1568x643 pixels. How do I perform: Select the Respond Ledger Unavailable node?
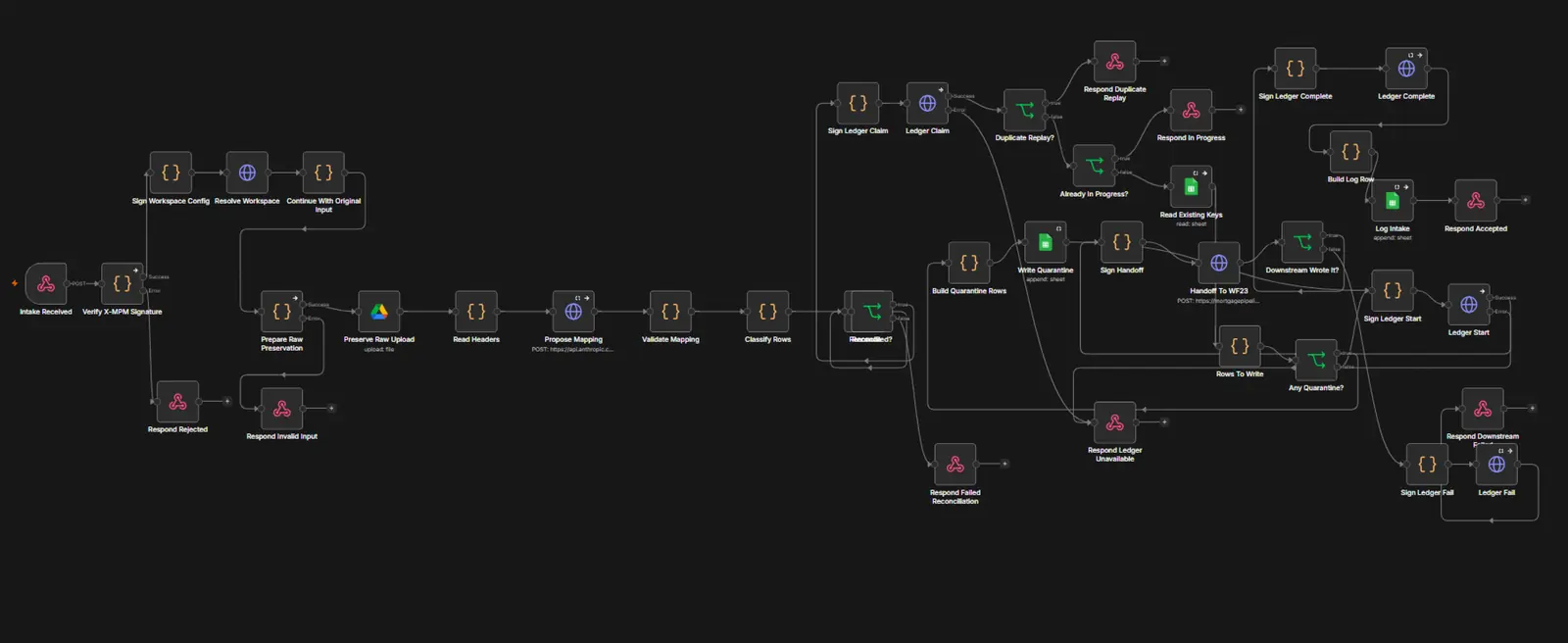tap(1115, 422)
